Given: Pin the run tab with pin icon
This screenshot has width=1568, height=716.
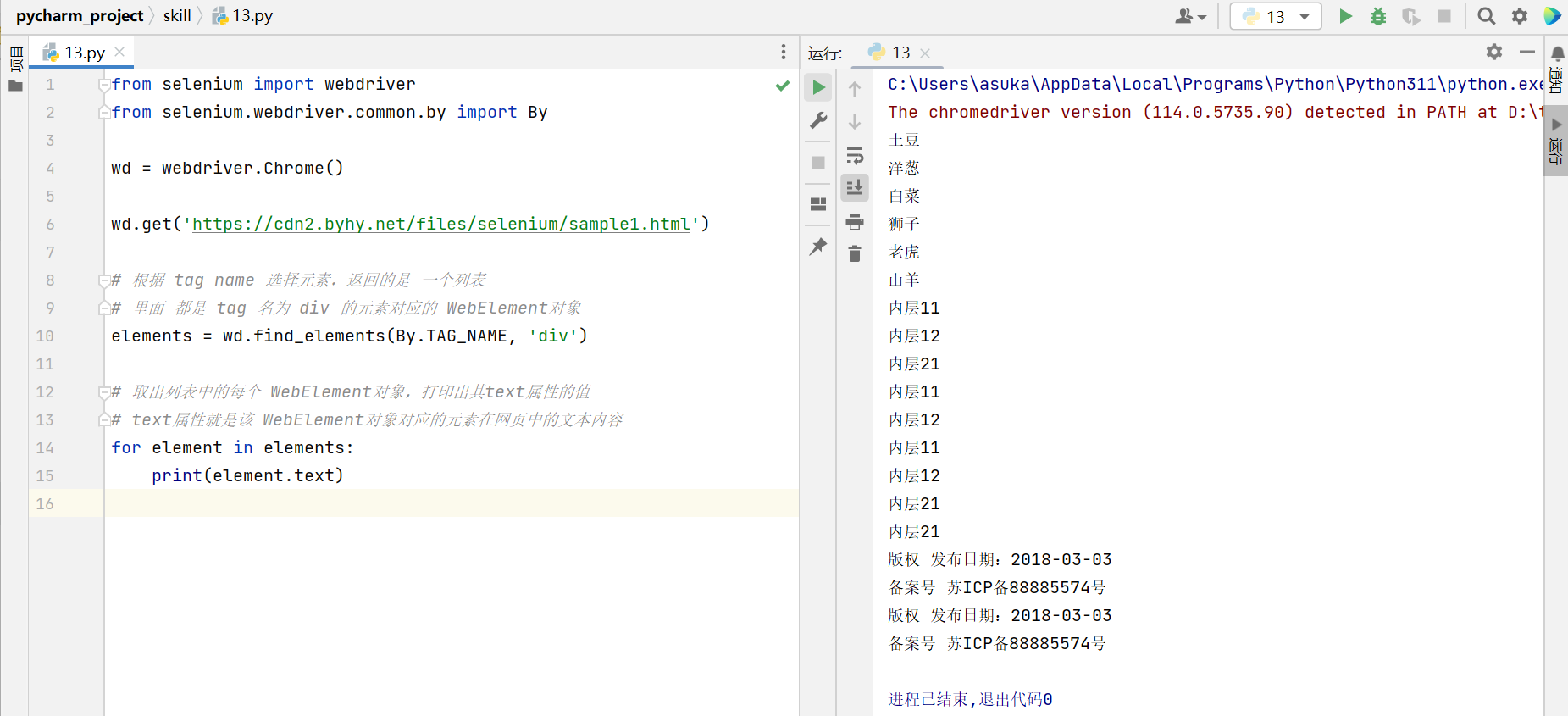Looking at the screenshot, I should [818, 247].
